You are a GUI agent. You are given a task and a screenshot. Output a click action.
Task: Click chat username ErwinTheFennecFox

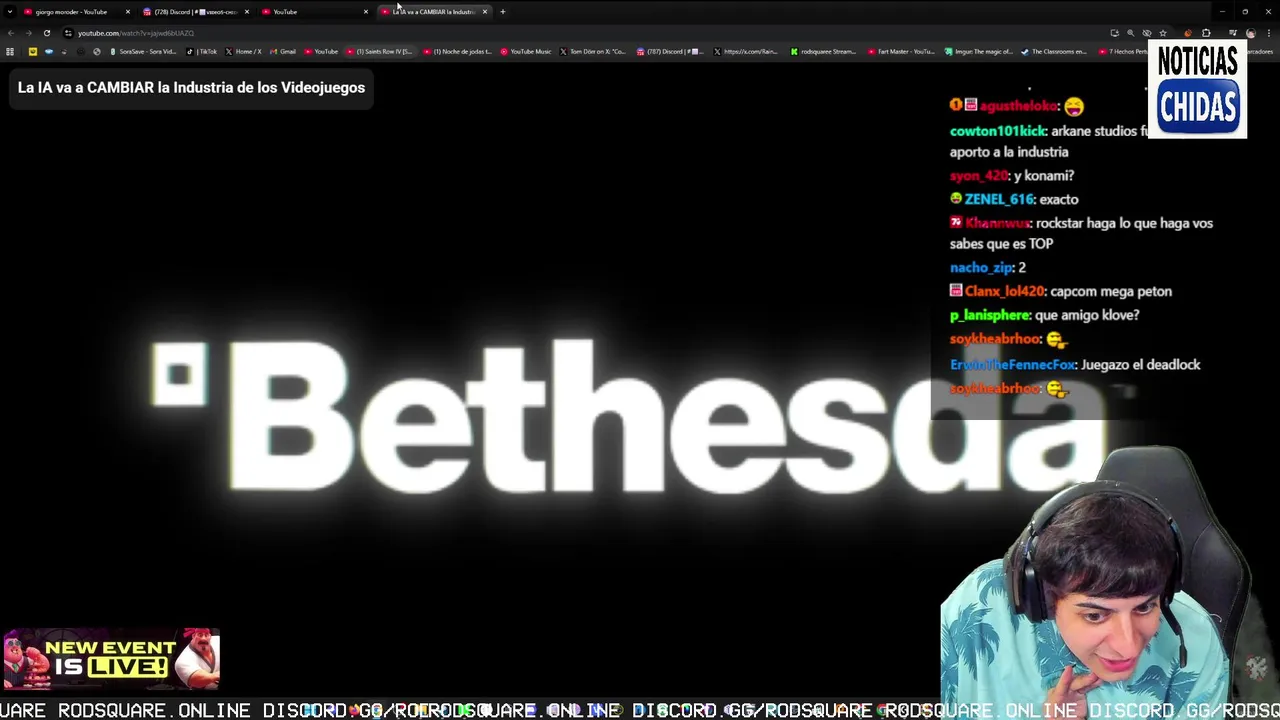1012,365
